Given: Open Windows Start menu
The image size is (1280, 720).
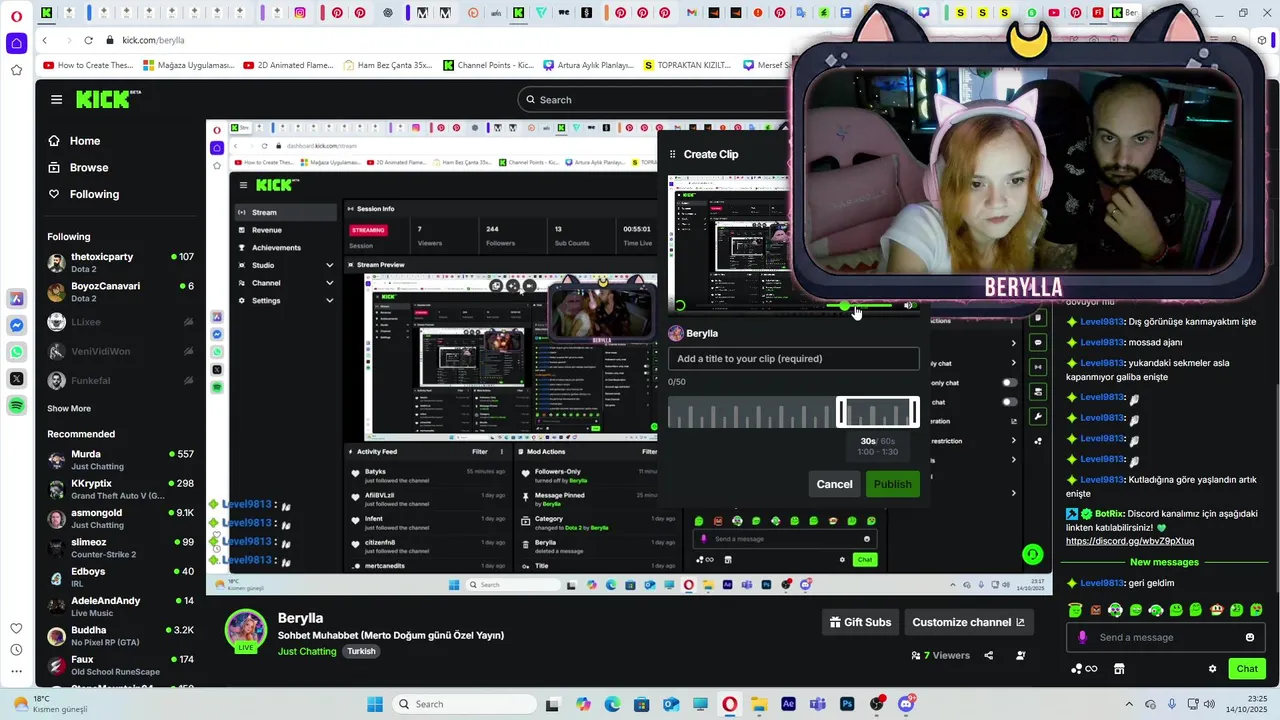Looking at the screenshot, I should [375, 704].
